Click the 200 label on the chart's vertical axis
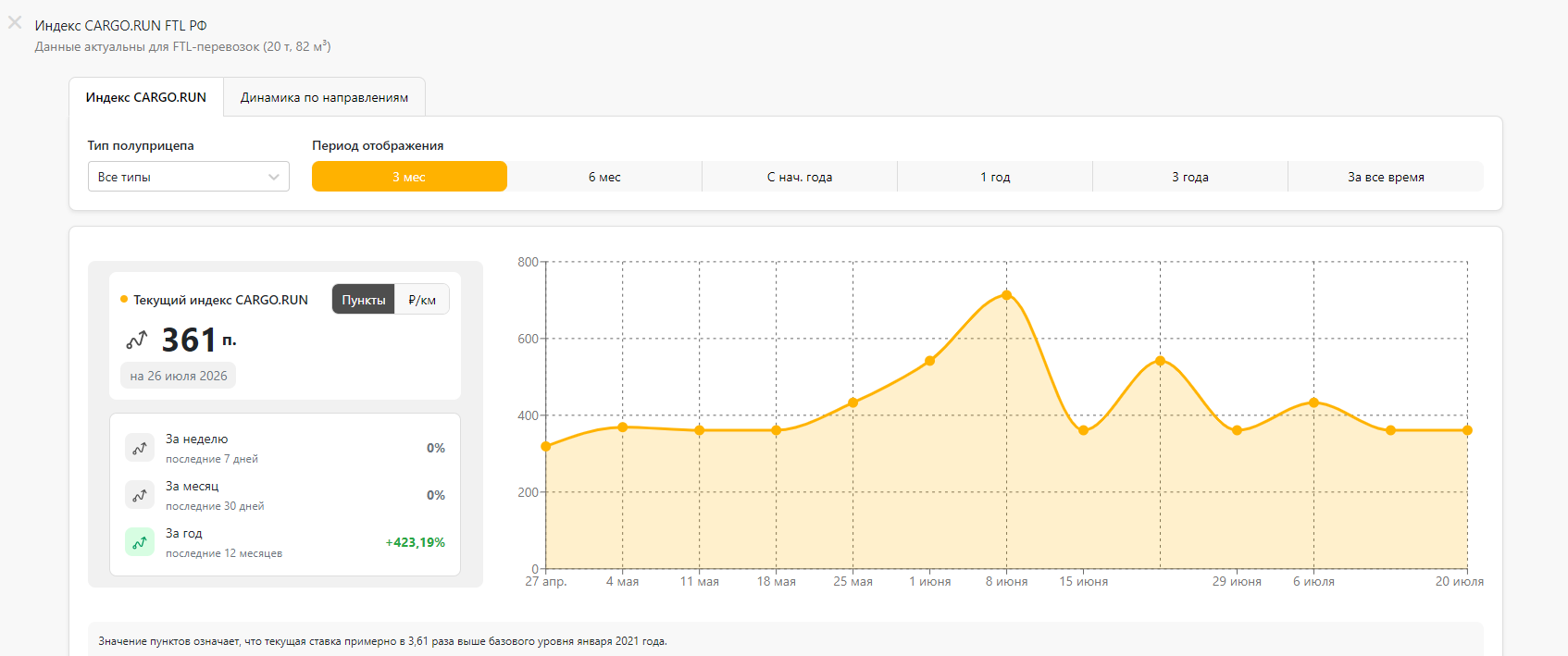 tap(528, 492)
